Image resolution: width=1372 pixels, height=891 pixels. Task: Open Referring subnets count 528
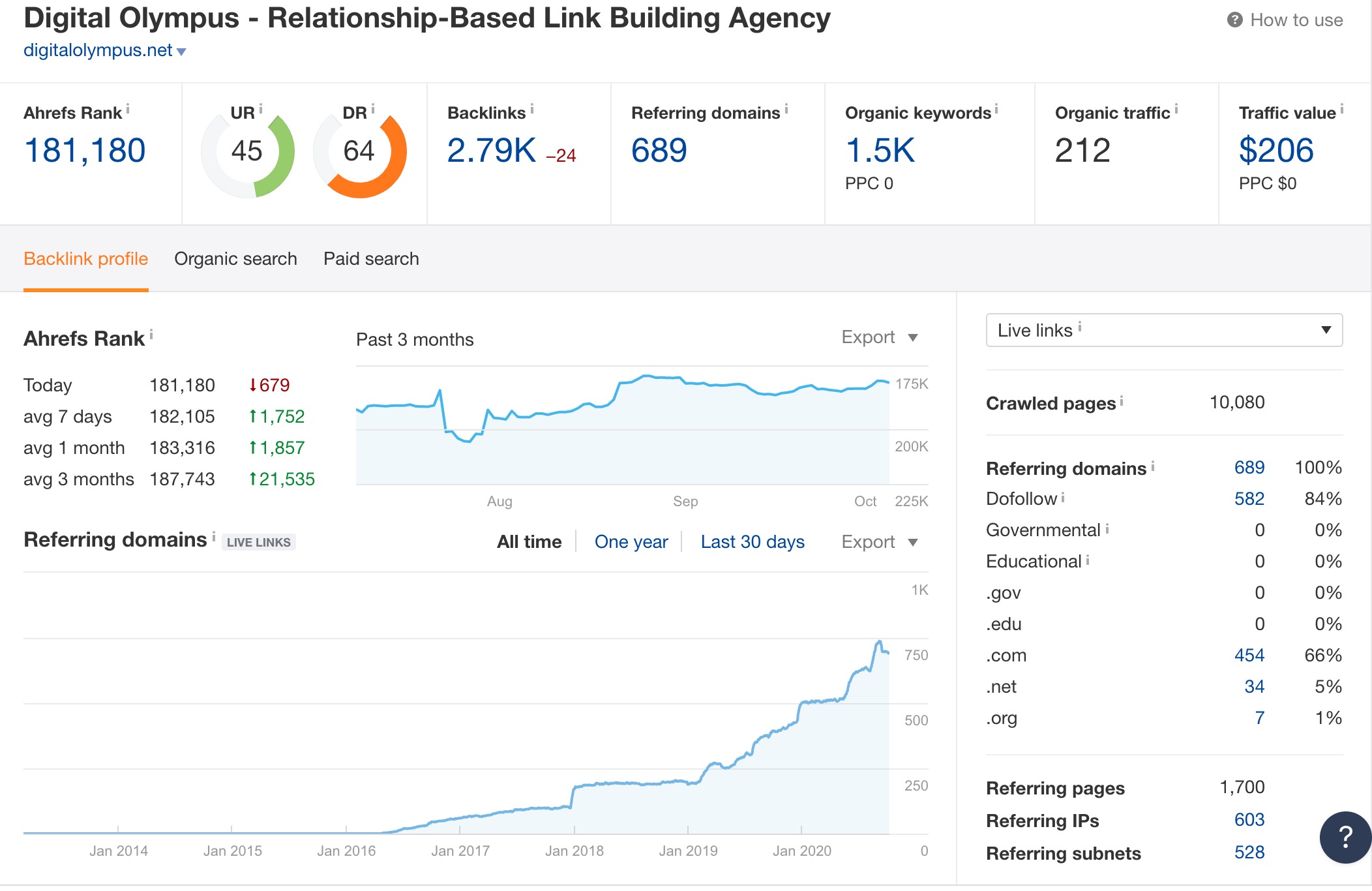coord(1249,853)
